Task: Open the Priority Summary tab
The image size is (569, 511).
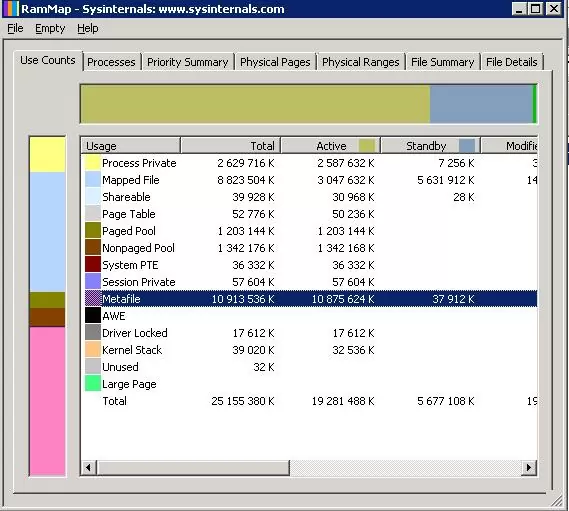Action: (x=188, y=62)
